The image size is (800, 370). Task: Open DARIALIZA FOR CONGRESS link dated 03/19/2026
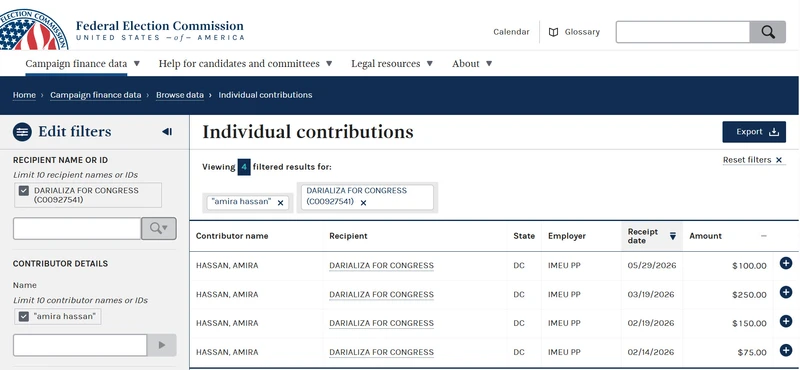381,294
